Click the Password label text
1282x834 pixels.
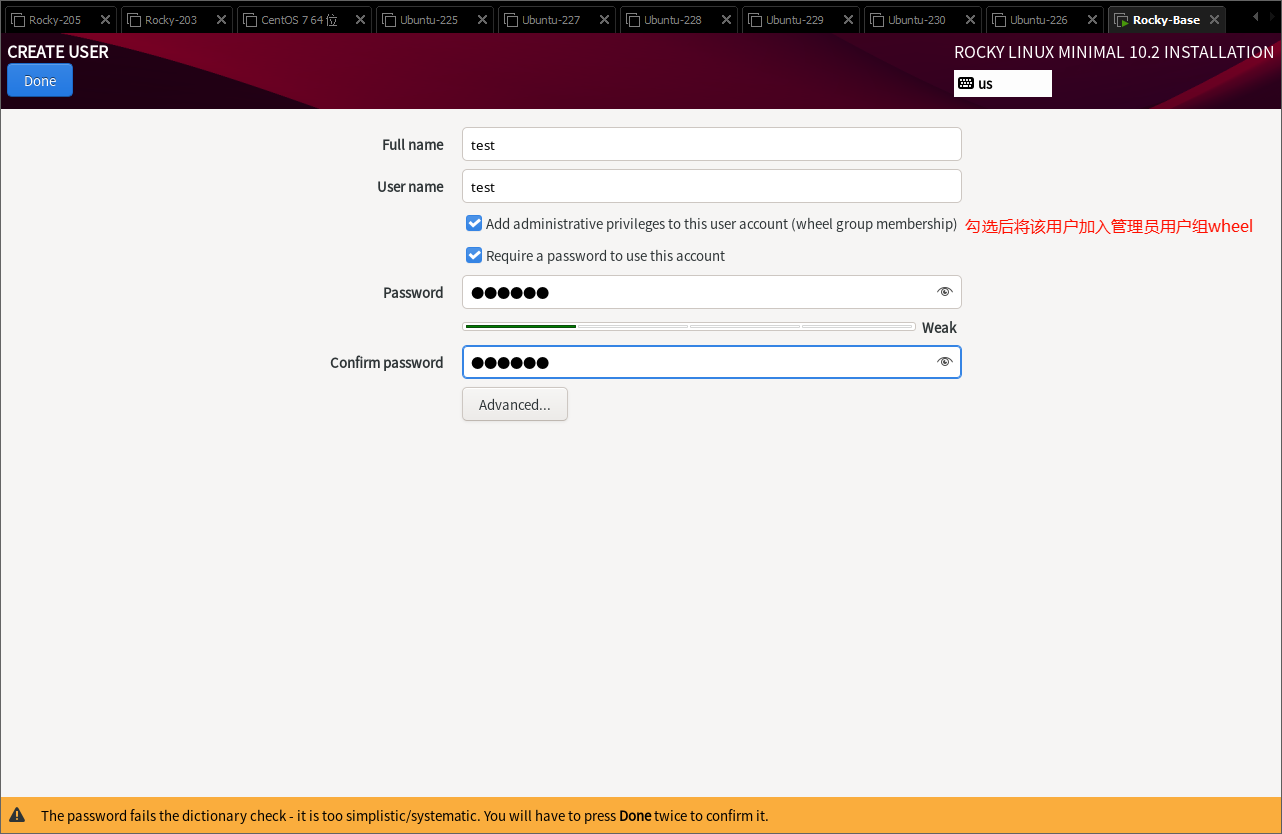(x=413, y=293)
